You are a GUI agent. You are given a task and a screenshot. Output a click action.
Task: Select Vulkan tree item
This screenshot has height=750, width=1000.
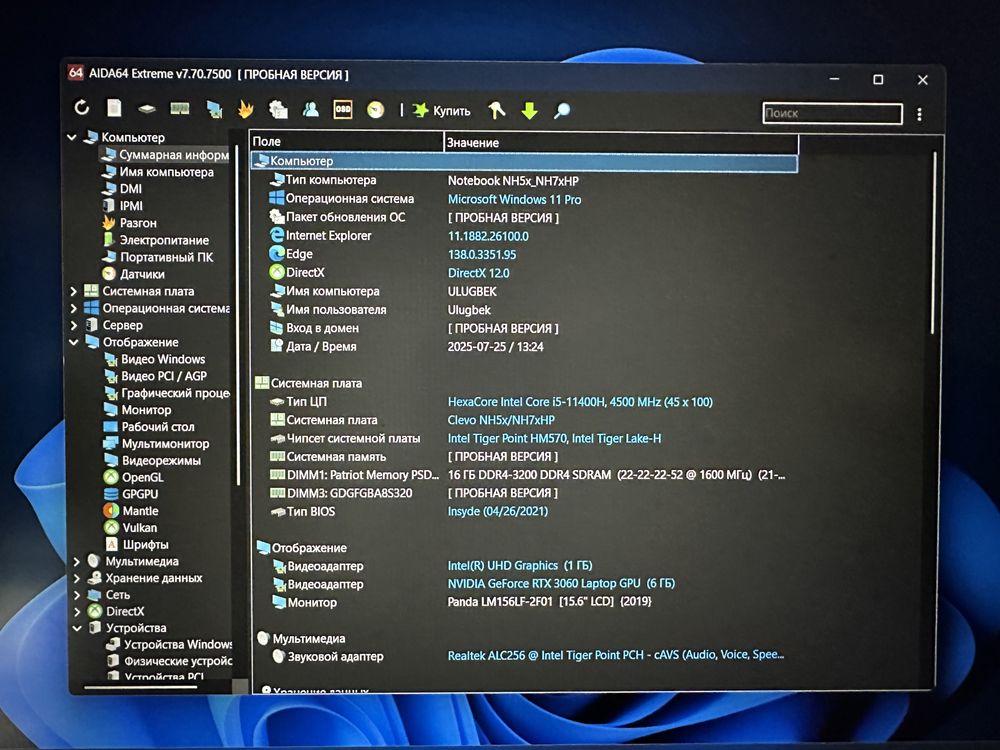tap(130, 527)
